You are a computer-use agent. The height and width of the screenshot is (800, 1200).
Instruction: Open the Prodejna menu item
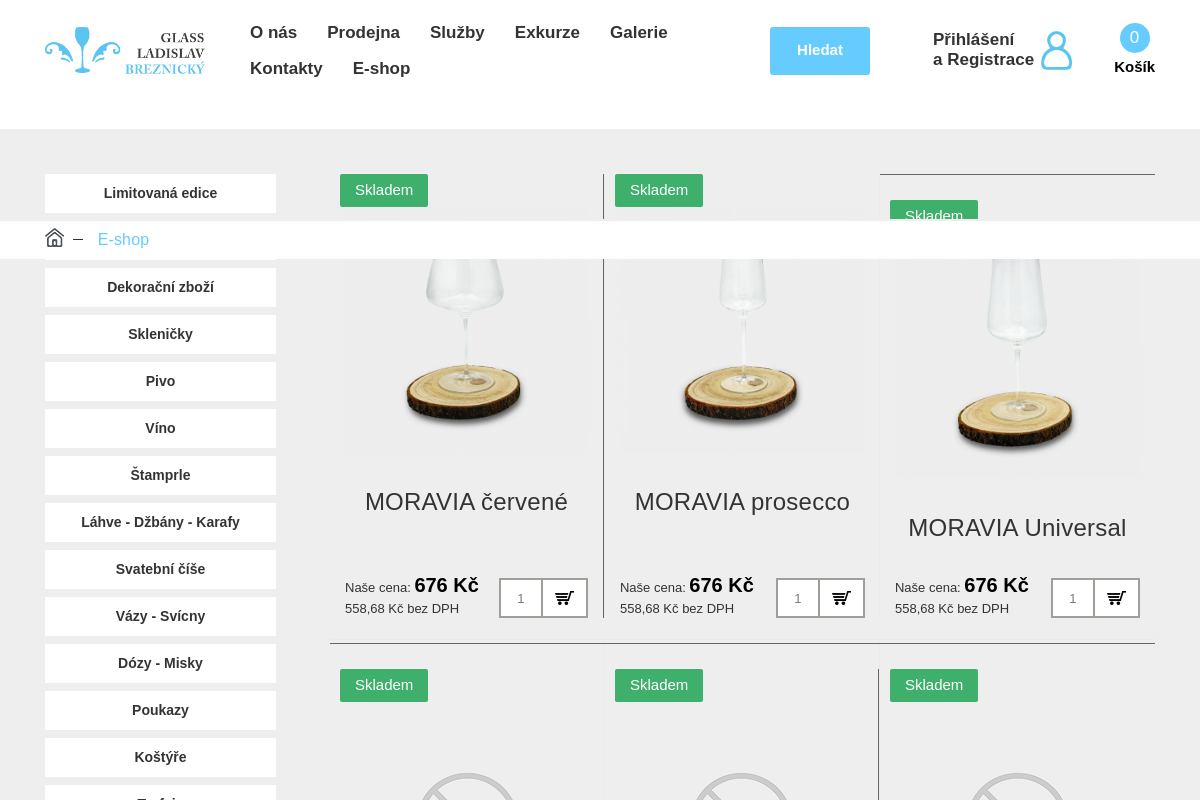[363, 32]
